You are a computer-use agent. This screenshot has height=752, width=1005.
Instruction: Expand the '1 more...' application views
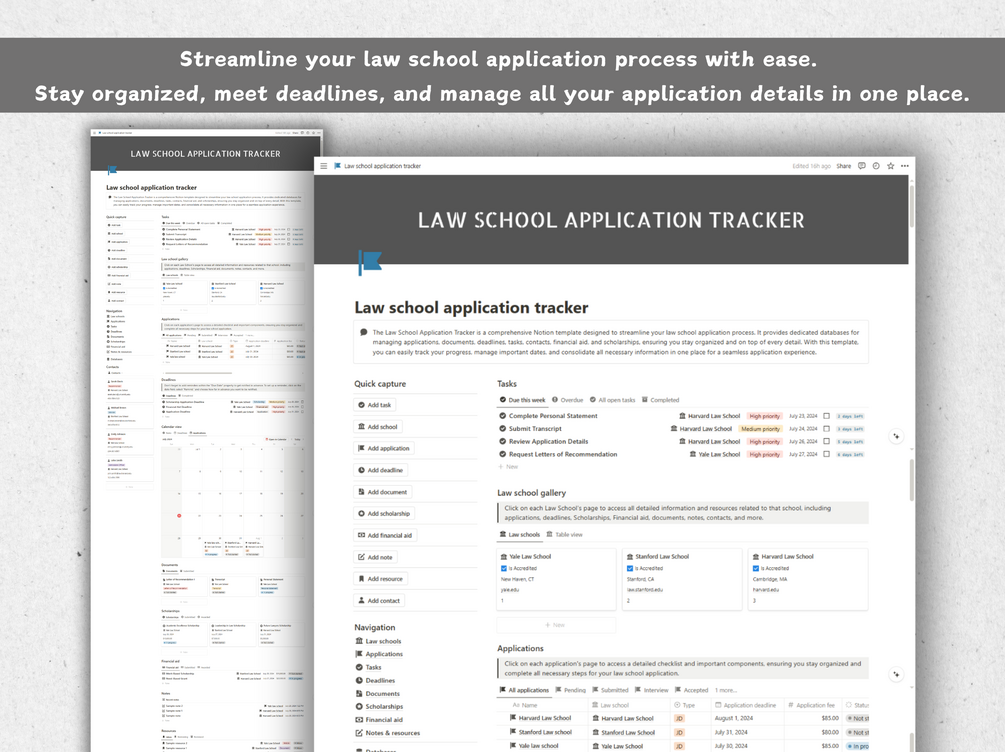[x=726, y=690]
